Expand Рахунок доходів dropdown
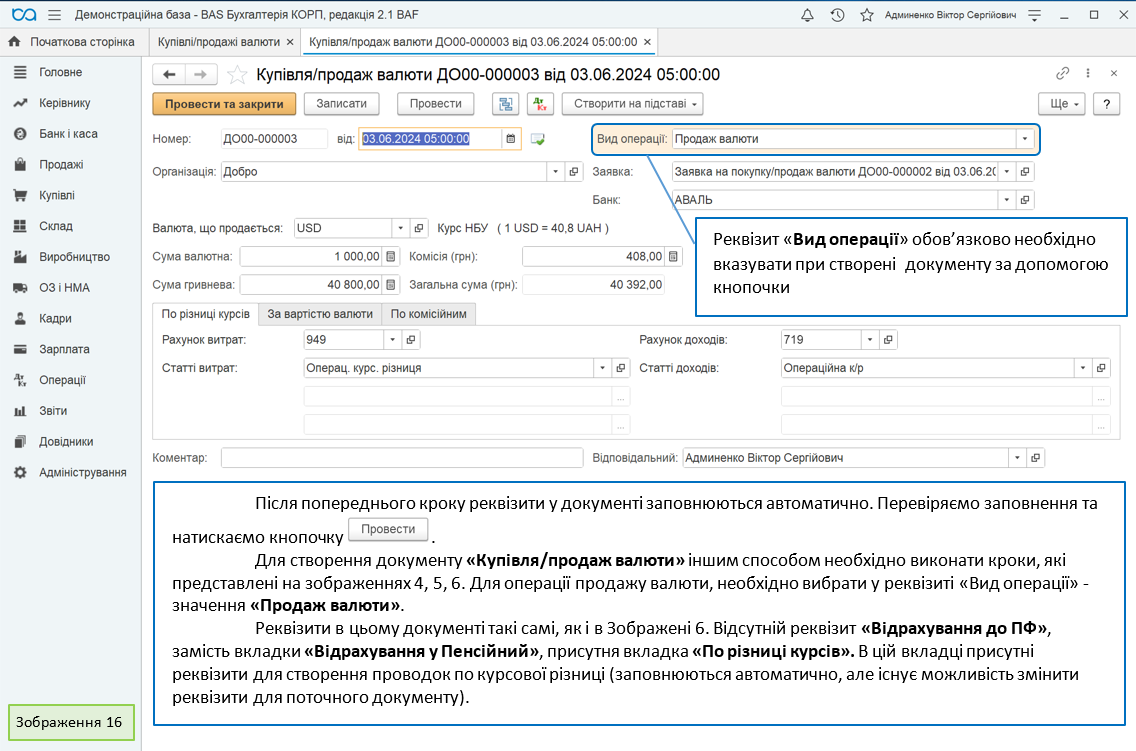The height and width of the screenshot is (751, 1136). [x=870, y=340]
